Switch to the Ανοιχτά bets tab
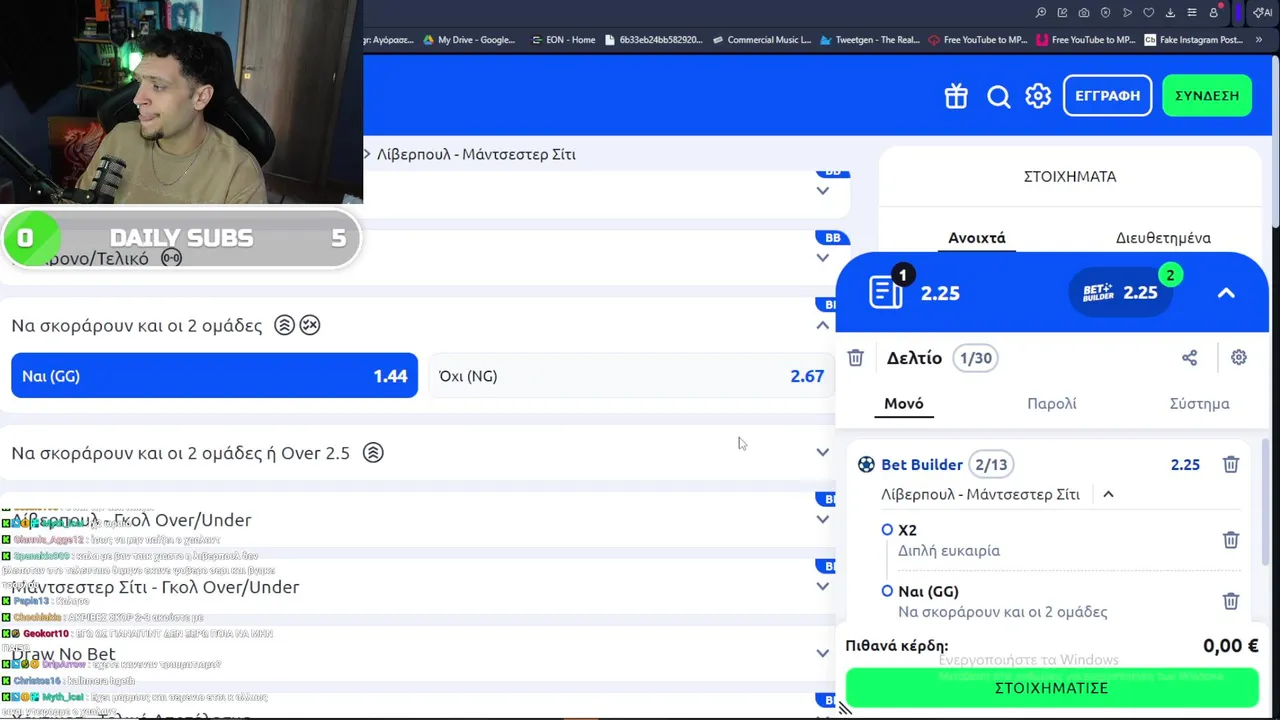Screen dimensions: 1280x720 [x=977, y=238]
